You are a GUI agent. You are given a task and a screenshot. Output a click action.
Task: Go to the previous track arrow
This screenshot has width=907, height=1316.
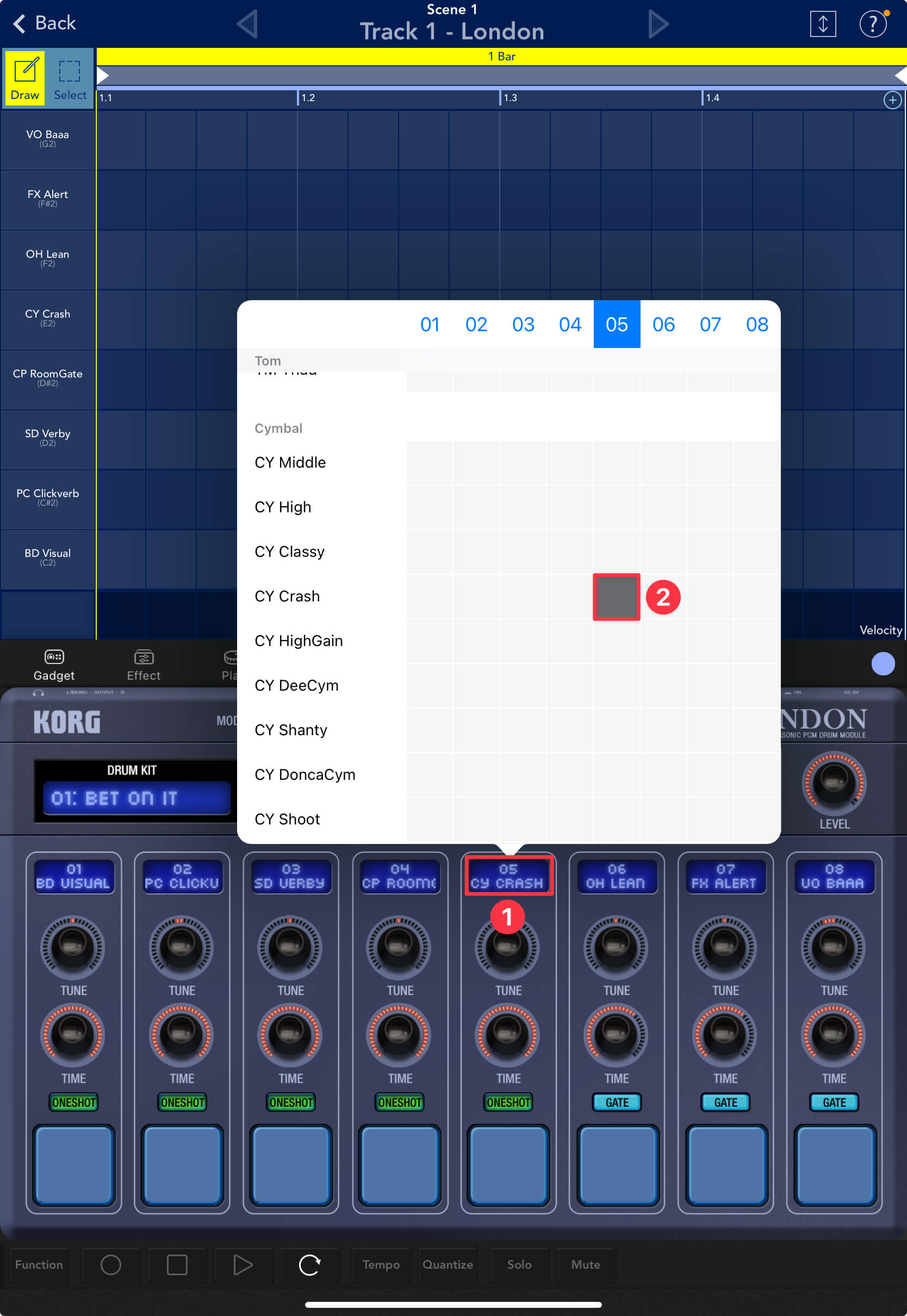coord(247,24)
